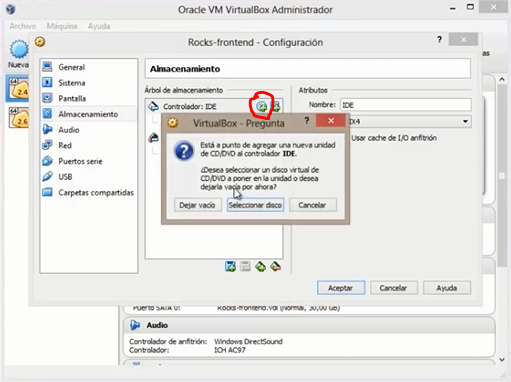Click the Nueva machine icon in main toolbar
Image resolution: width=511 pixels, height=382 pixels.
coord(18,53)
